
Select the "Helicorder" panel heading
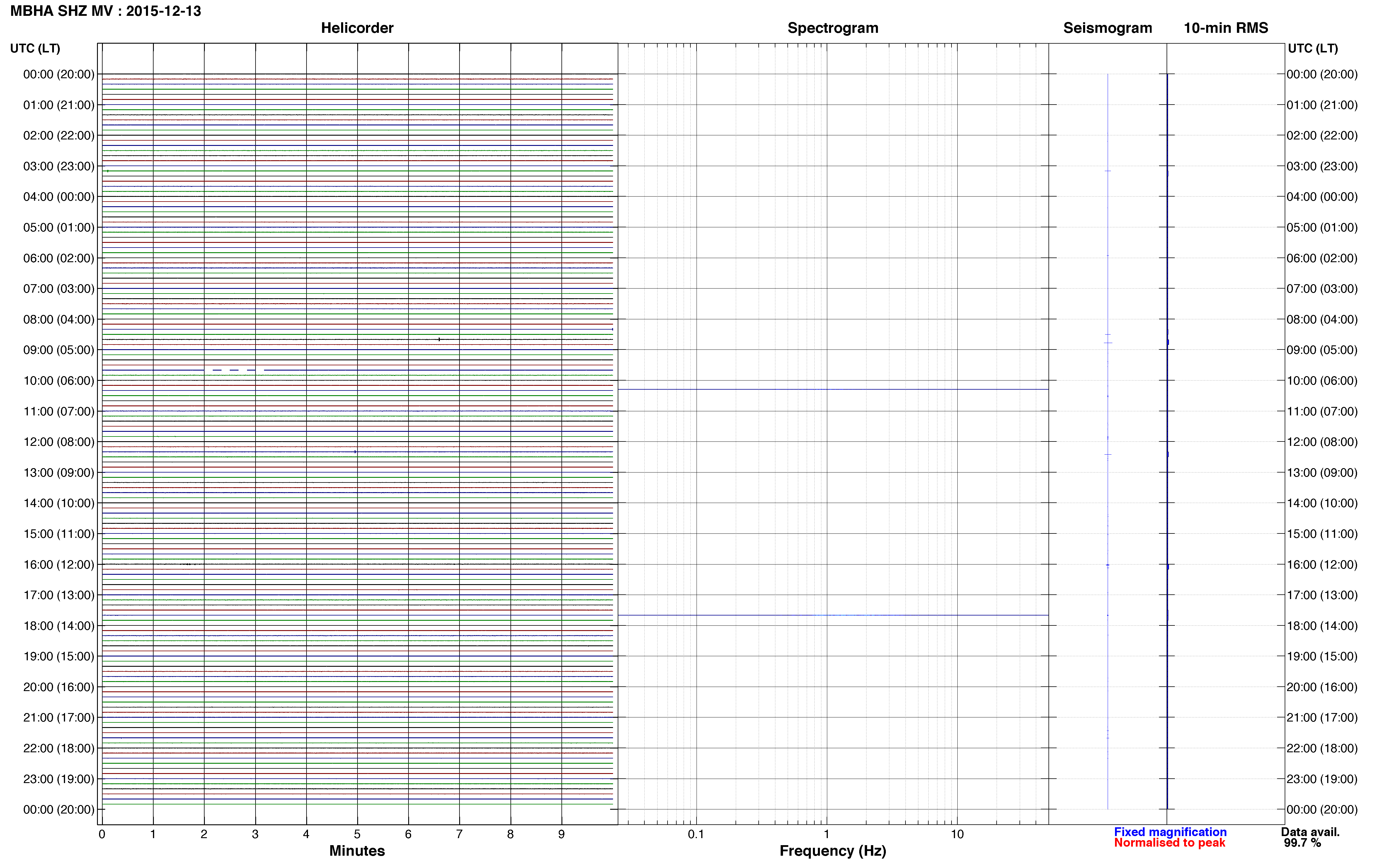pyautogui.click(x=357, y=28)
